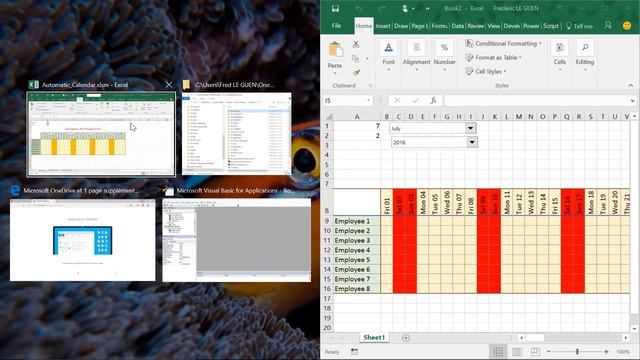This screenshot has height=360, width=640.
Task: Close the Automatic_Calendar.xlsm thumbnail
Action: click(169, 84)
